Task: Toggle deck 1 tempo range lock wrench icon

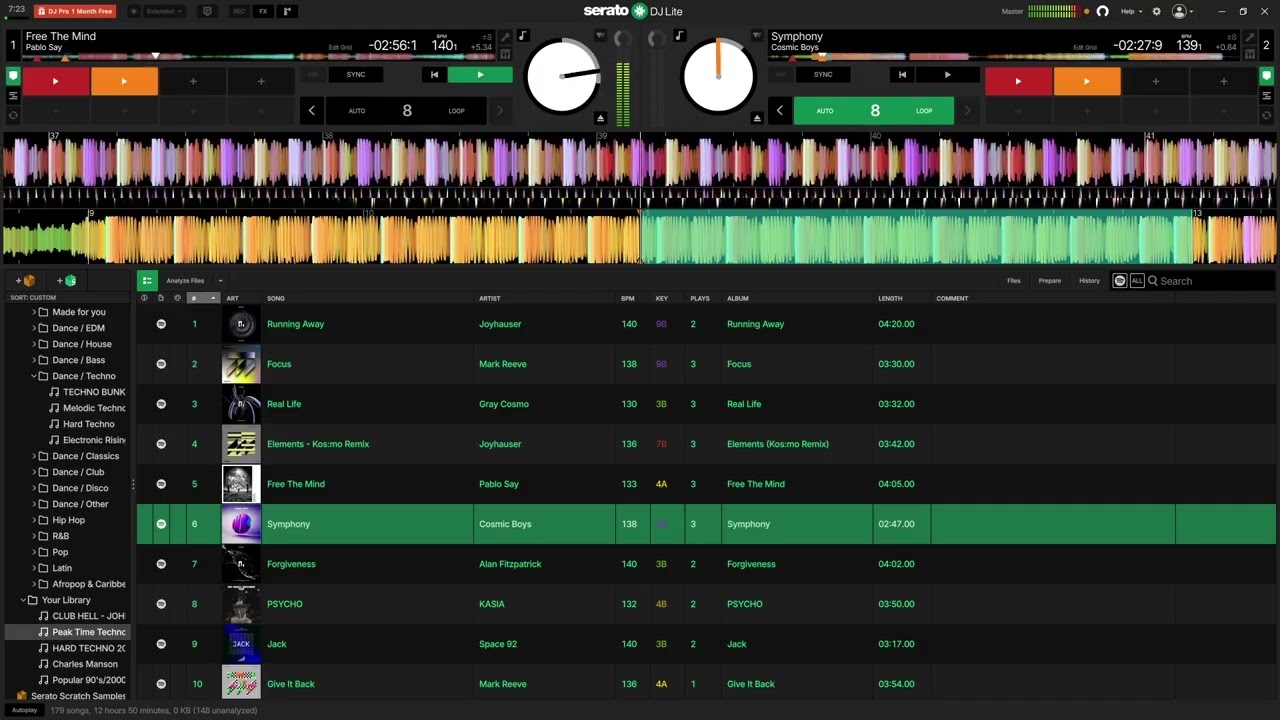Action: click(505, 37)
